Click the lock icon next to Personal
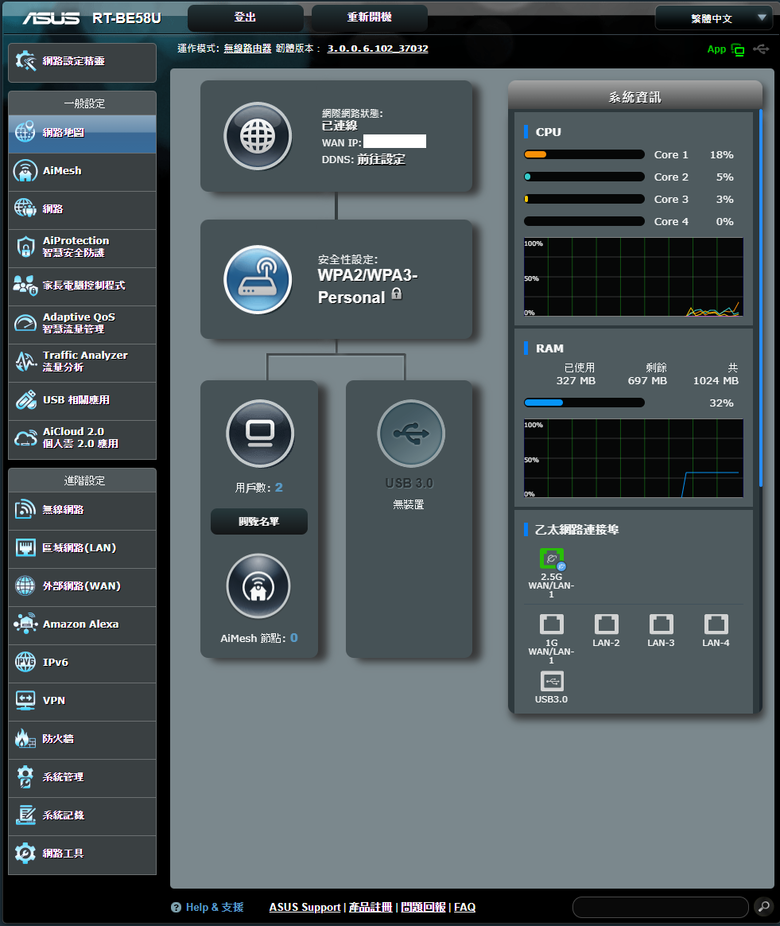The width and height of the screenshot is (780, 926). click(397, 294)
